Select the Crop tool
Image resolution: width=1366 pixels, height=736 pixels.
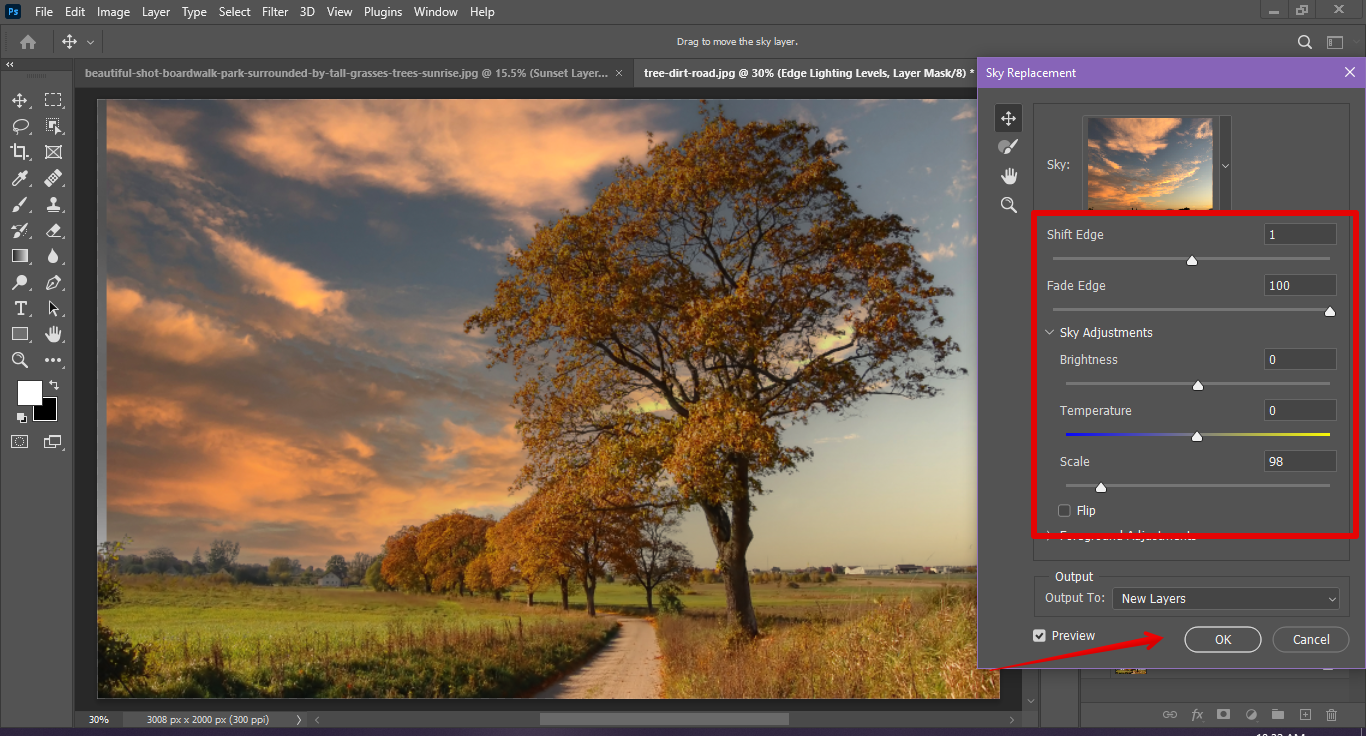pyautogui.click(x=20, y=152)
